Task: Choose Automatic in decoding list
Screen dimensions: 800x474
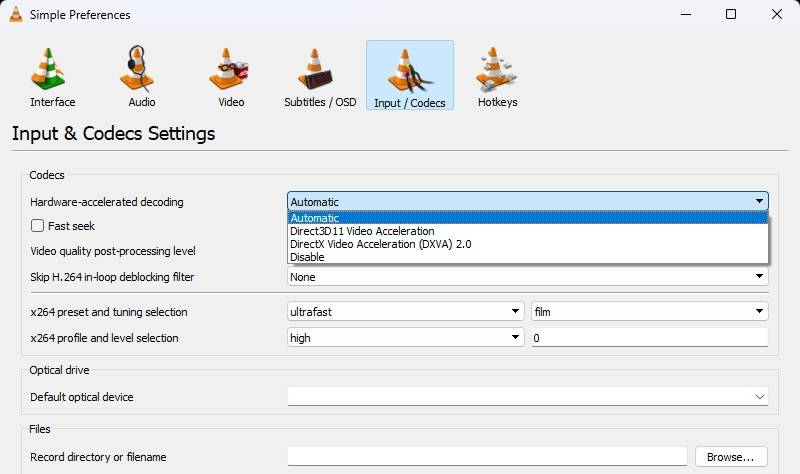Action: coord(528,218)
